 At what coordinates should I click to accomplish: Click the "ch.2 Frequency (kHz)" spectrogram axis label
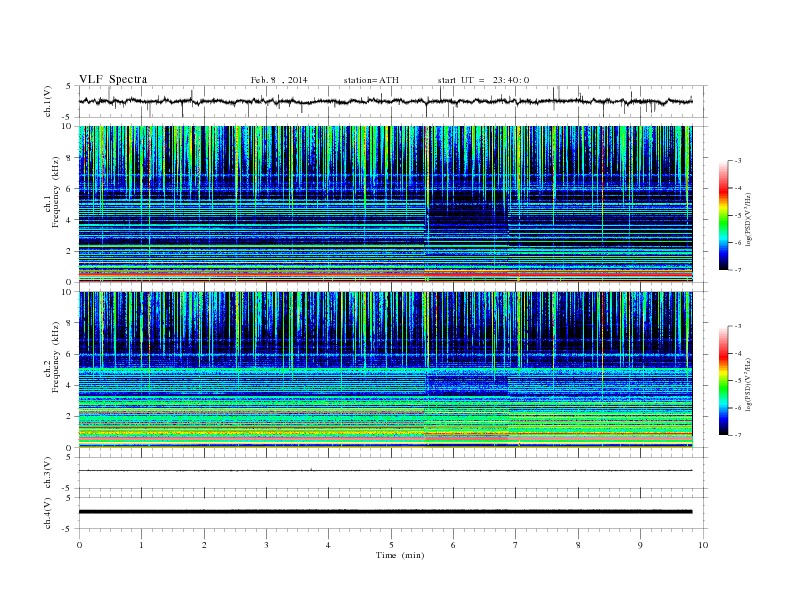tap(52, 356)
